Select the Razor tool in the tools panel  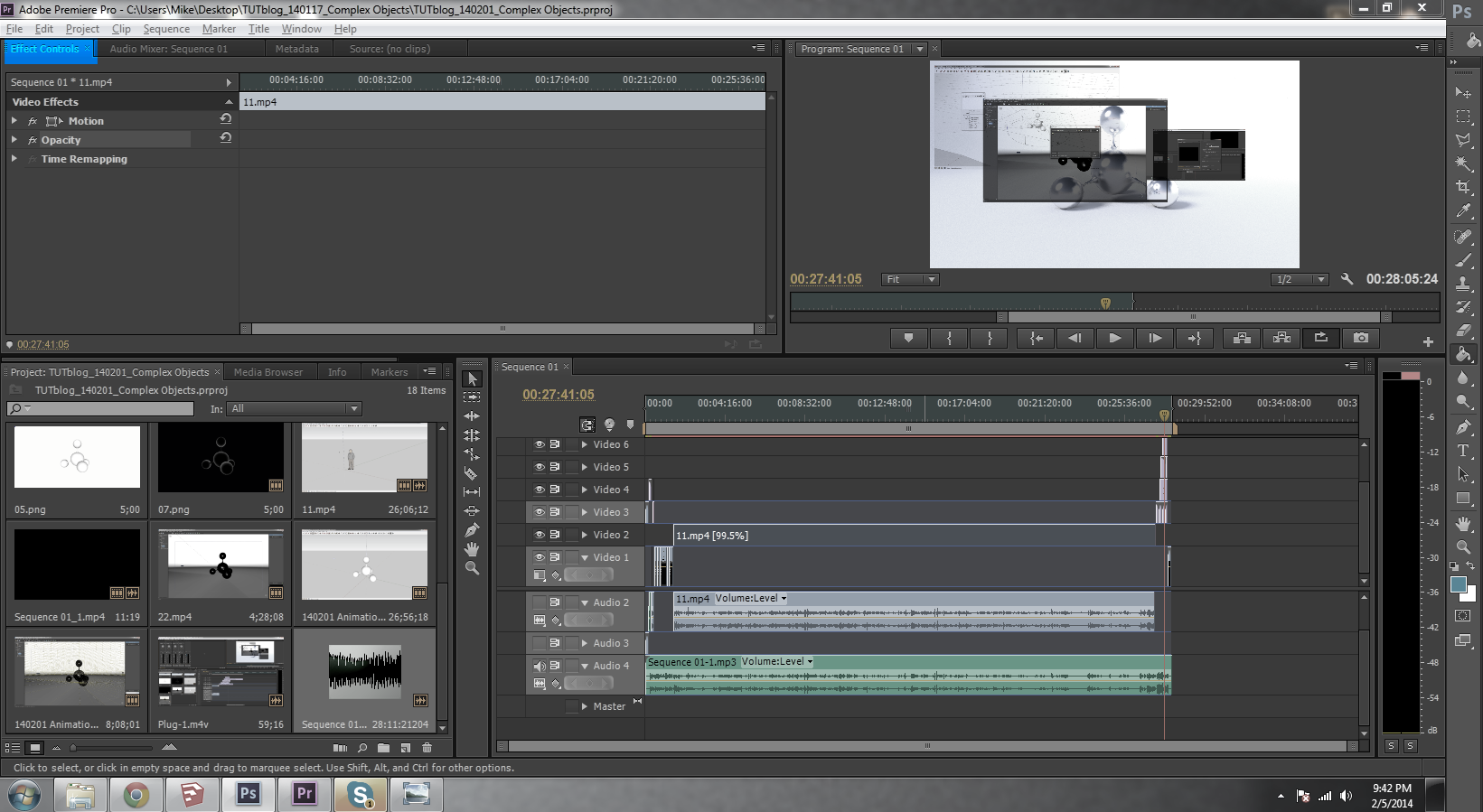[x=471, y=473]
